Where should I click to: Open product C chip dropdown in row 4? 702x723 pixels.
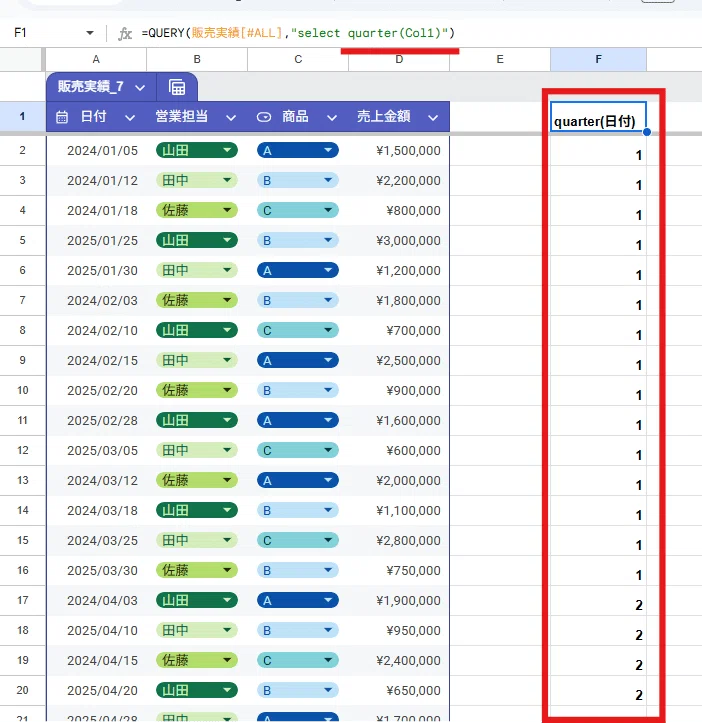tap(328, 210)
